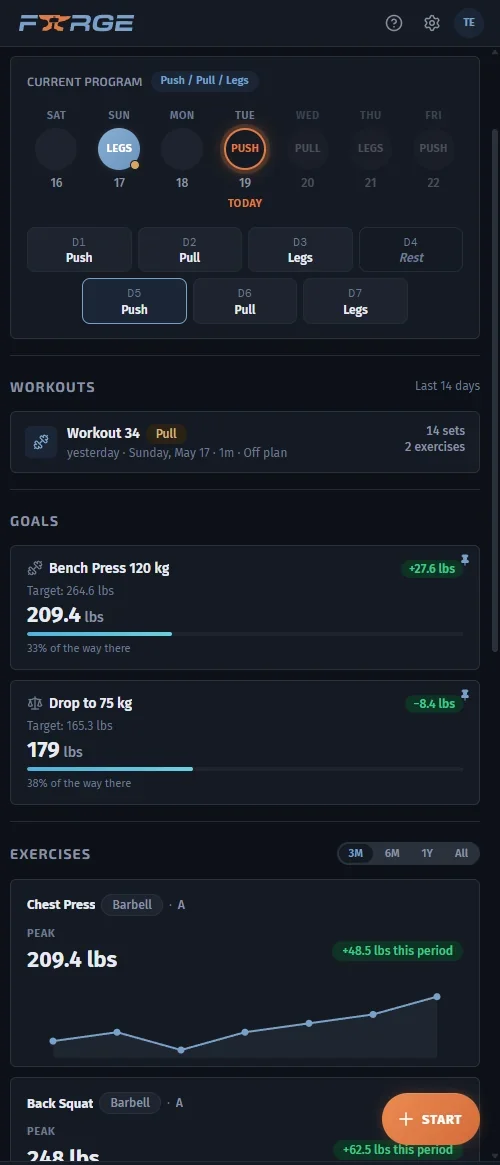Select the D6 Pull program day
Viewport: 500px width, 1165px height.
245,301
